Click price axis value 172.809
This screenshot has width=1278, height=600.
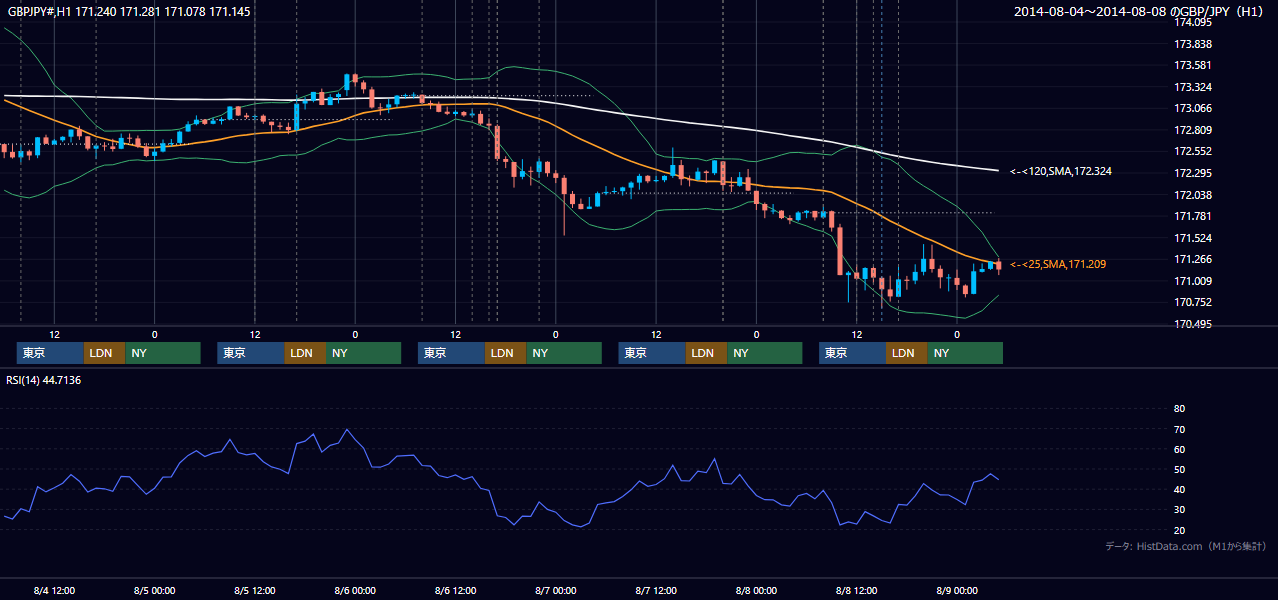pyautogui.click(x=1192, y=130)
